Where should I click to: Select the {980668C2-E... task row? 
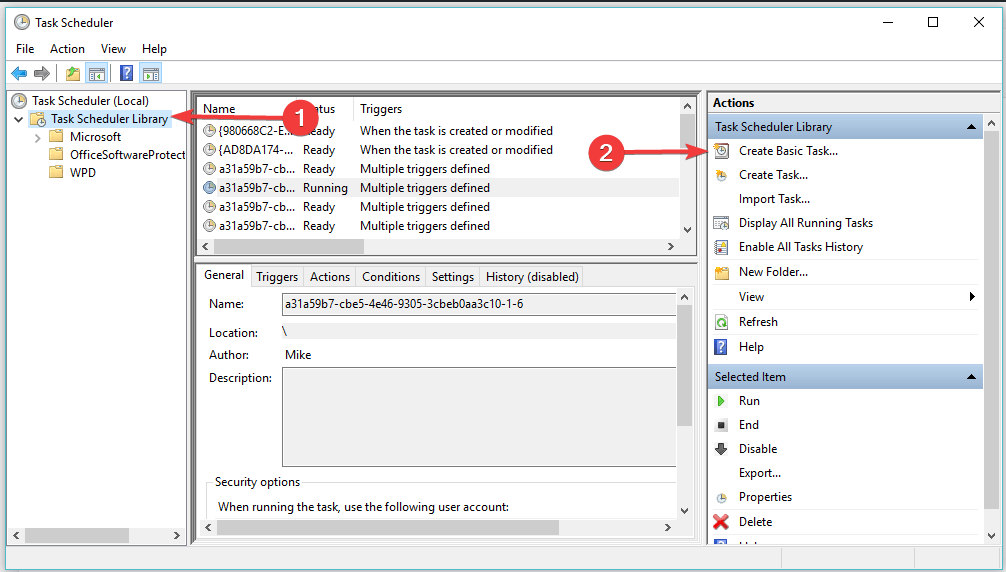(439, 131)
